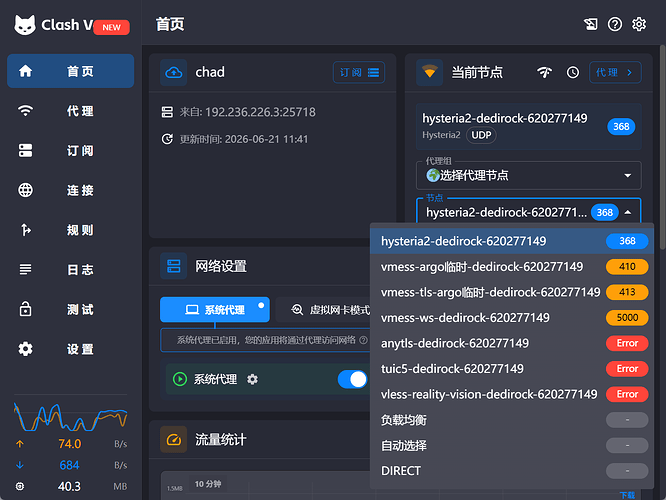Click the lightweight mode icon in header
The width and height of the screenshot is (666, 500).
click(590, 24)
